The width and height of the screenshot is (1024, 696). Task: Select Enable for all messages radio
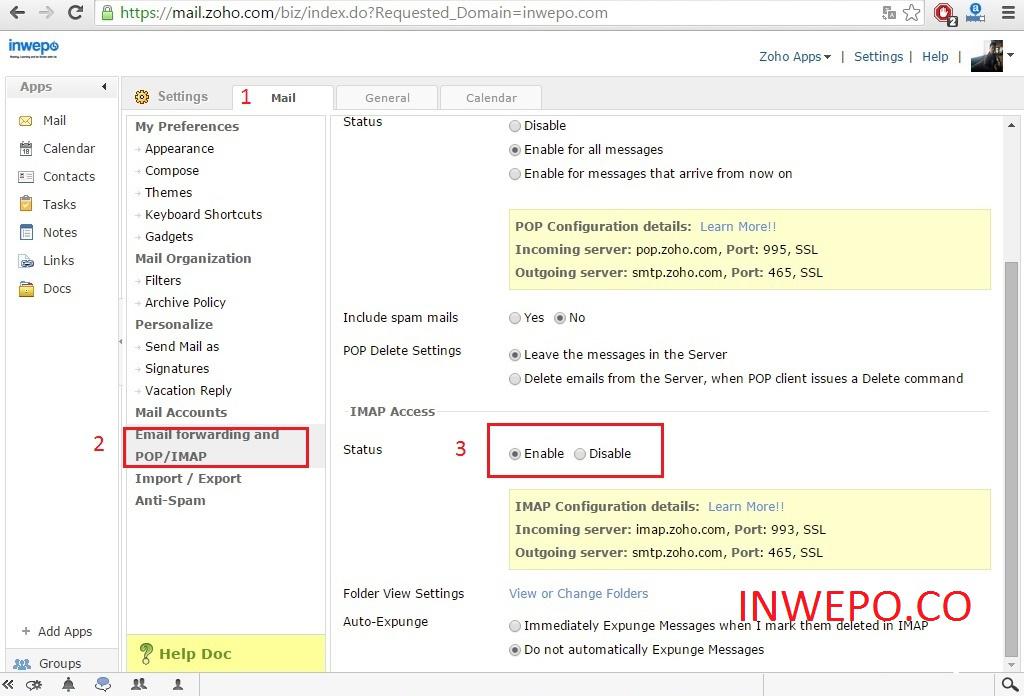coord(515,150)
